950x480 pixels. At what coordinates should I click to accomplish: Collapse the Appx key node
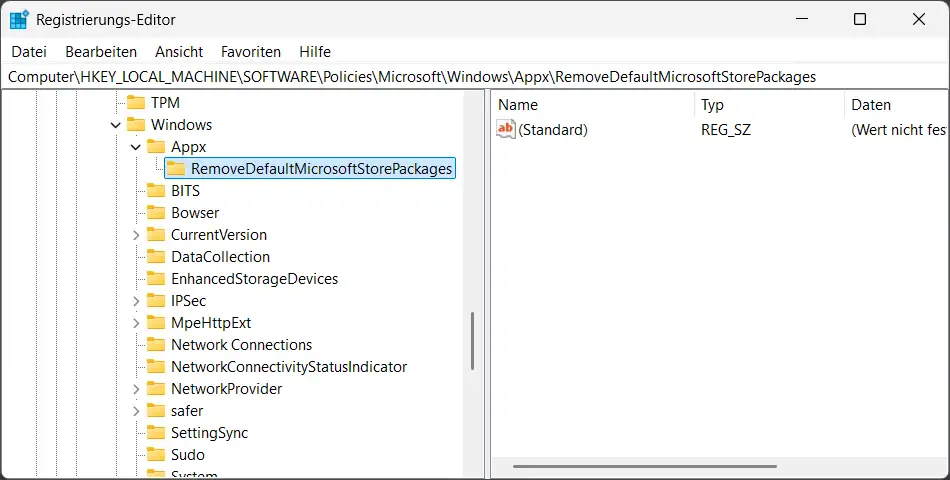[136, 147]
